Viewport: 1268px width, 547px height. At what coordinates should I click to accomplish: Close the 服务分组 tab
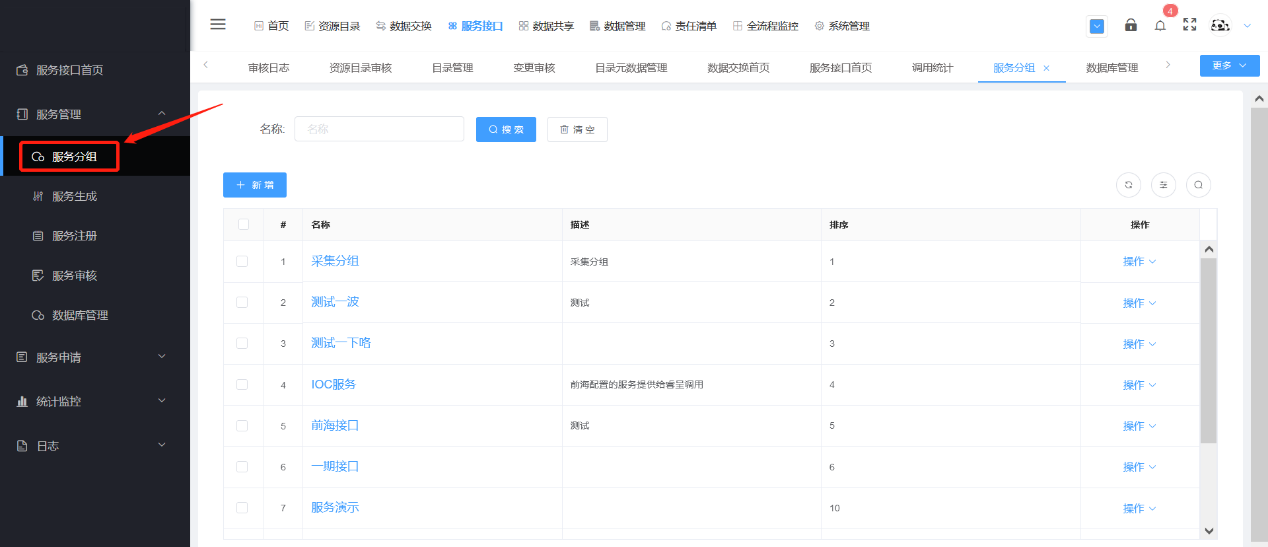(x=1046, y=68)
